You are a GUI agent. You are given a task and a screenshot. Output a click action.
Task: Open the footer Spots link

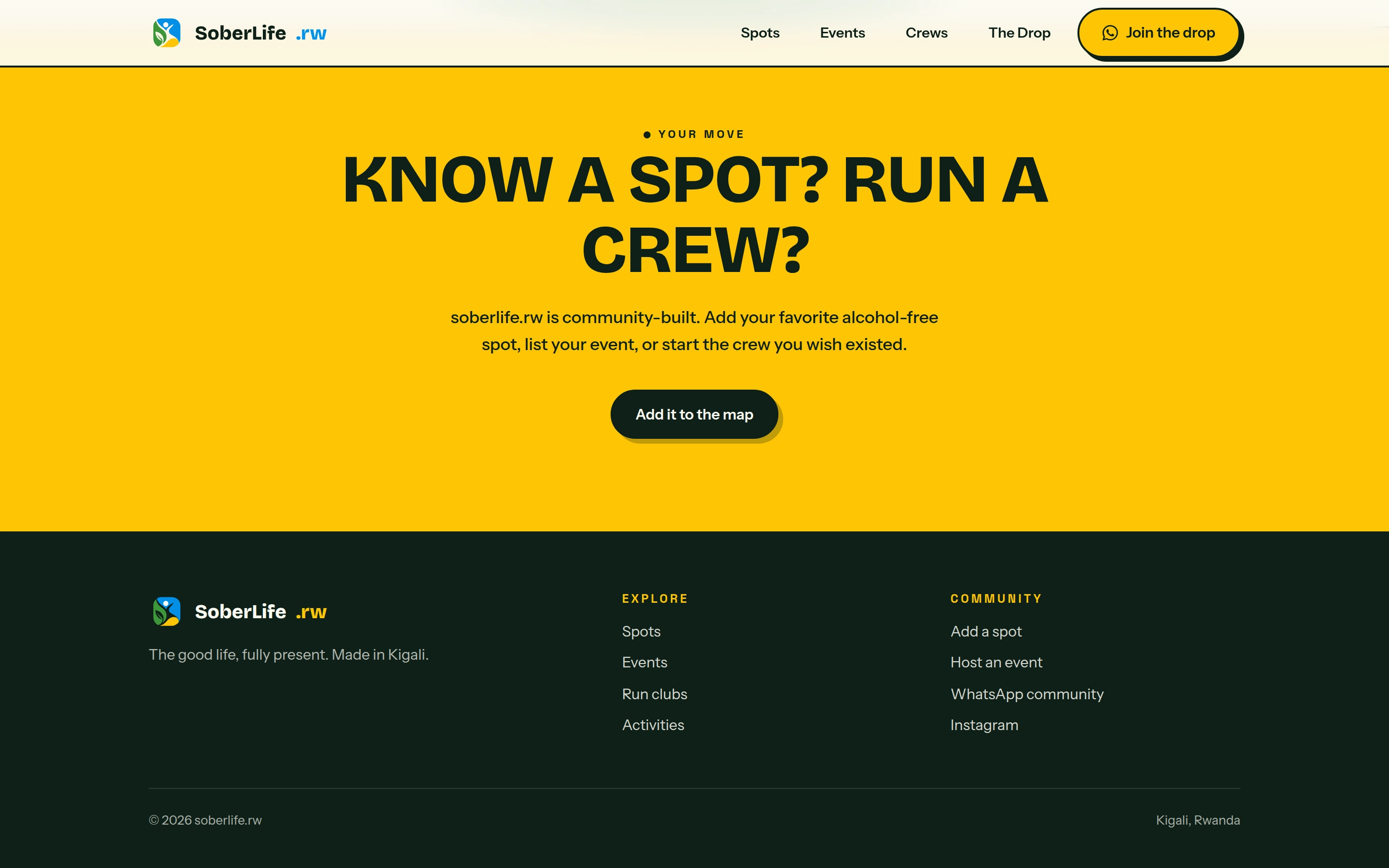coord(641,632)
